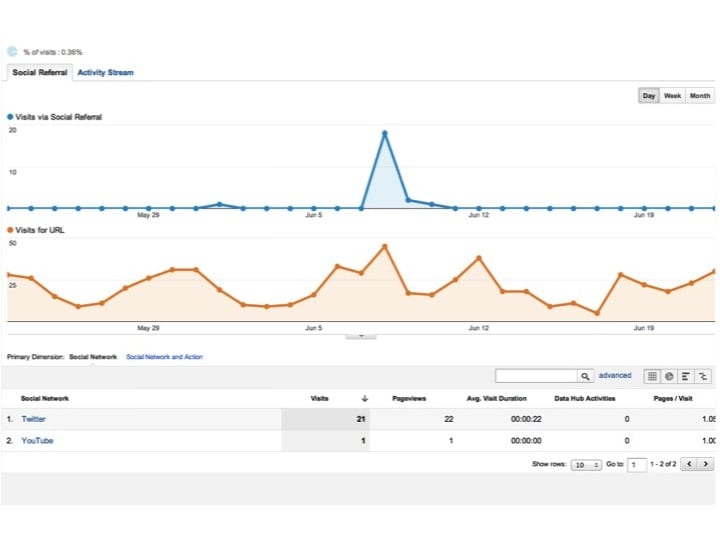This screenshot has height=540, width=720.
Task: Open the Twitter social network link
Action: point(33,419)
